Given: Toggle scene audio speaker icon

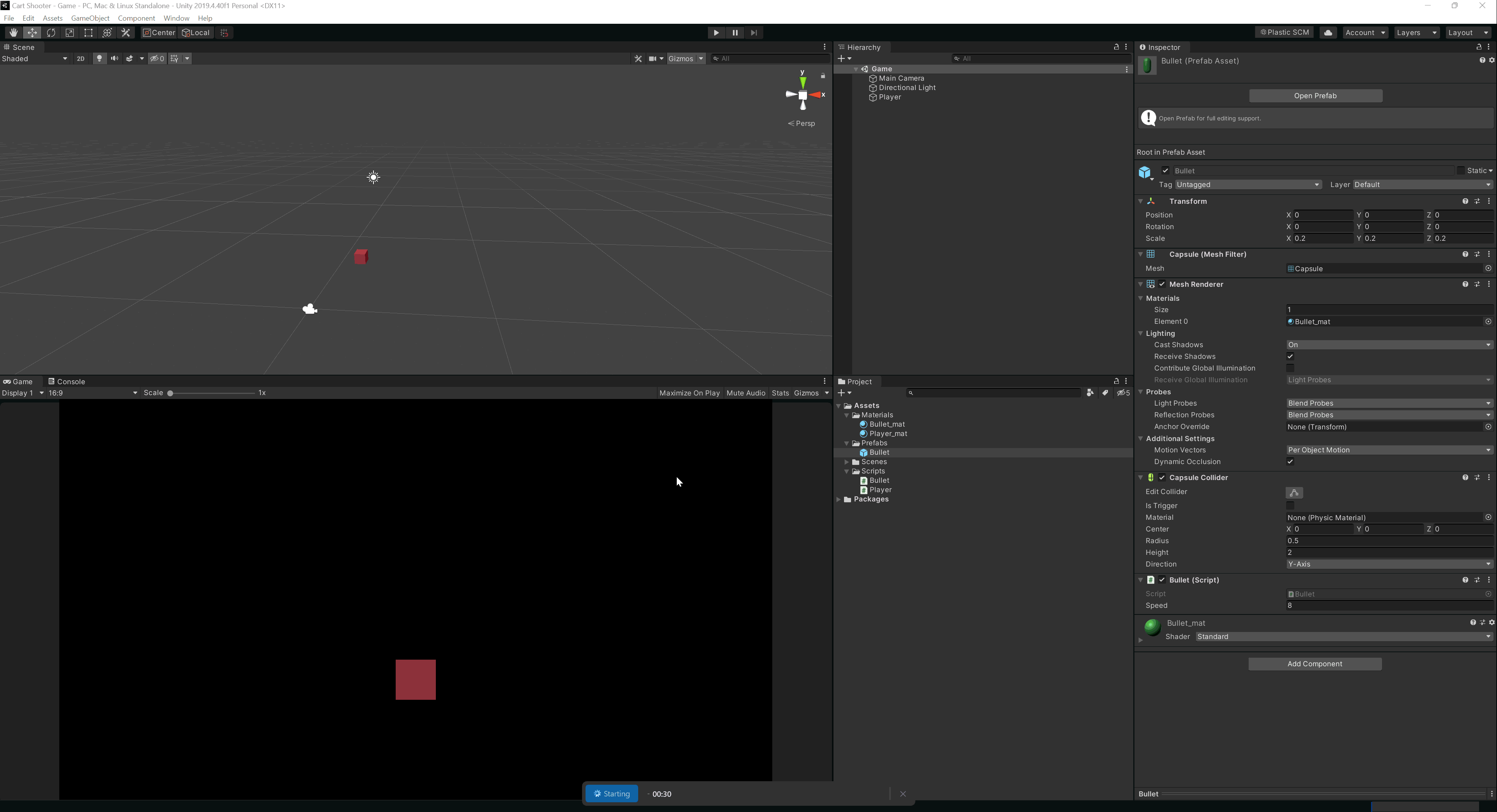Looking at the screenshot, I should pos(115,59).
